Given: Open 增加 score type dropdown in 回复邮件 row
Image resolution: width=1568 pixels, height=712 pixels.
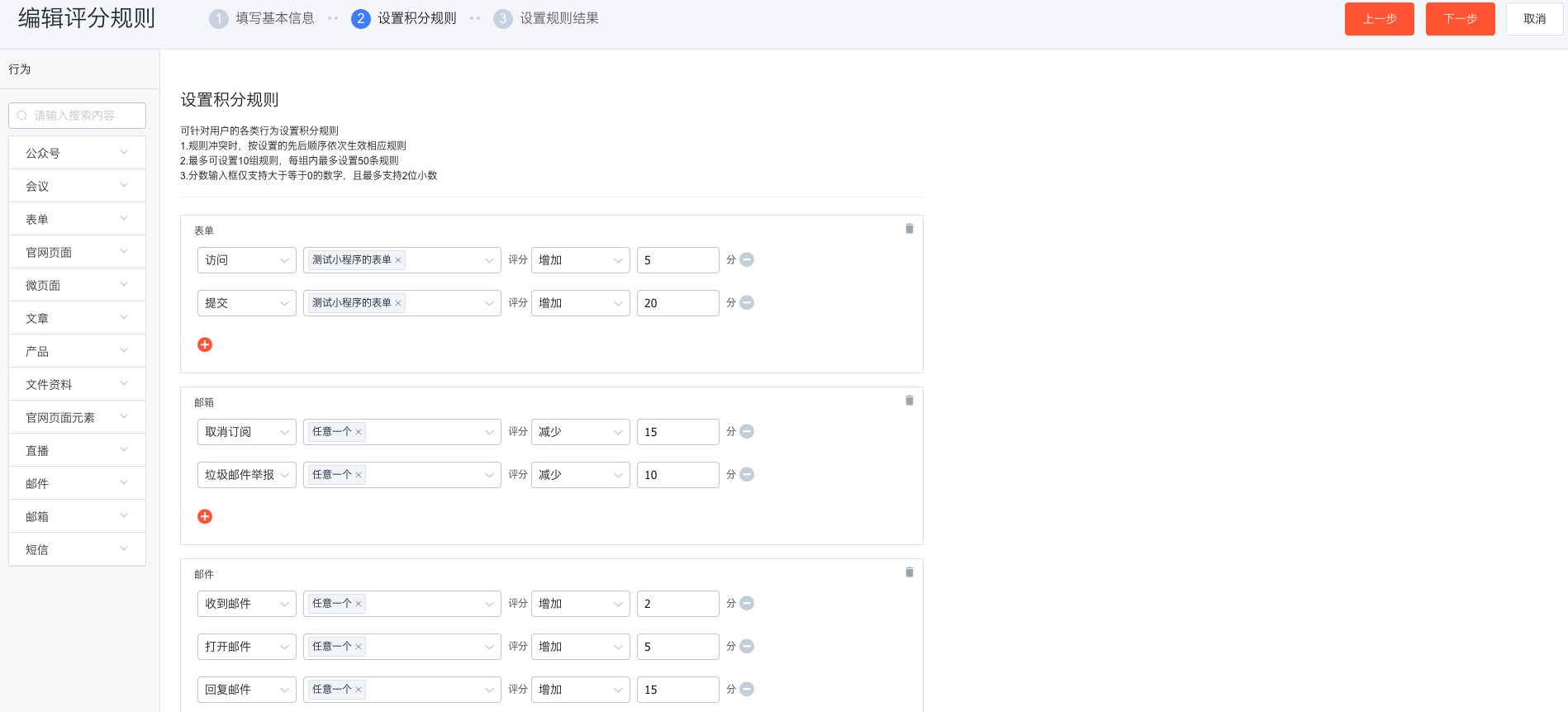Looking at the screenshot, I should coord(581,690).
